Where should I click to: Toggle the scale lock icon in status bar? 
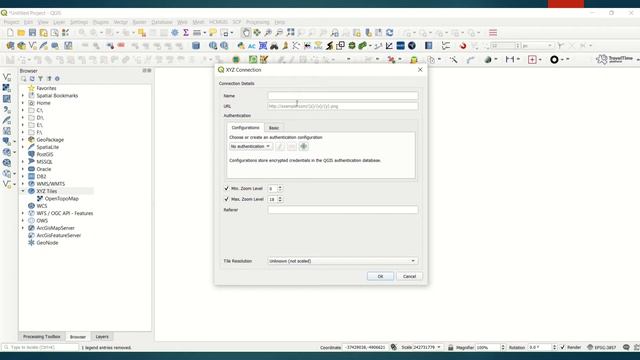click(451, 347)
